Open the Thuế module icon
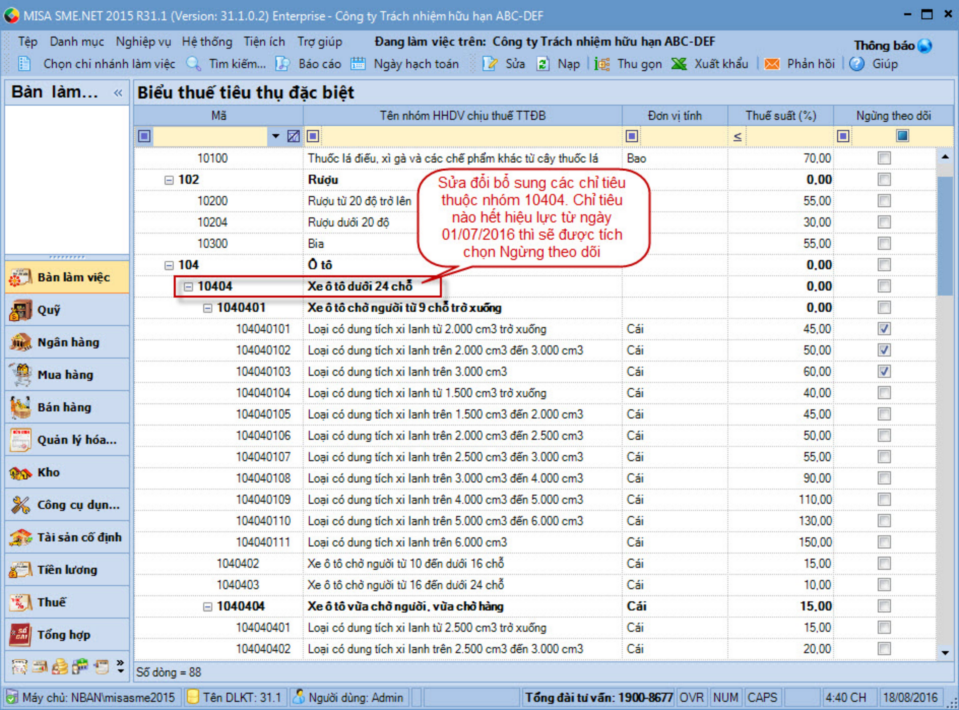The image size is (959, 710). pos(20,602)
